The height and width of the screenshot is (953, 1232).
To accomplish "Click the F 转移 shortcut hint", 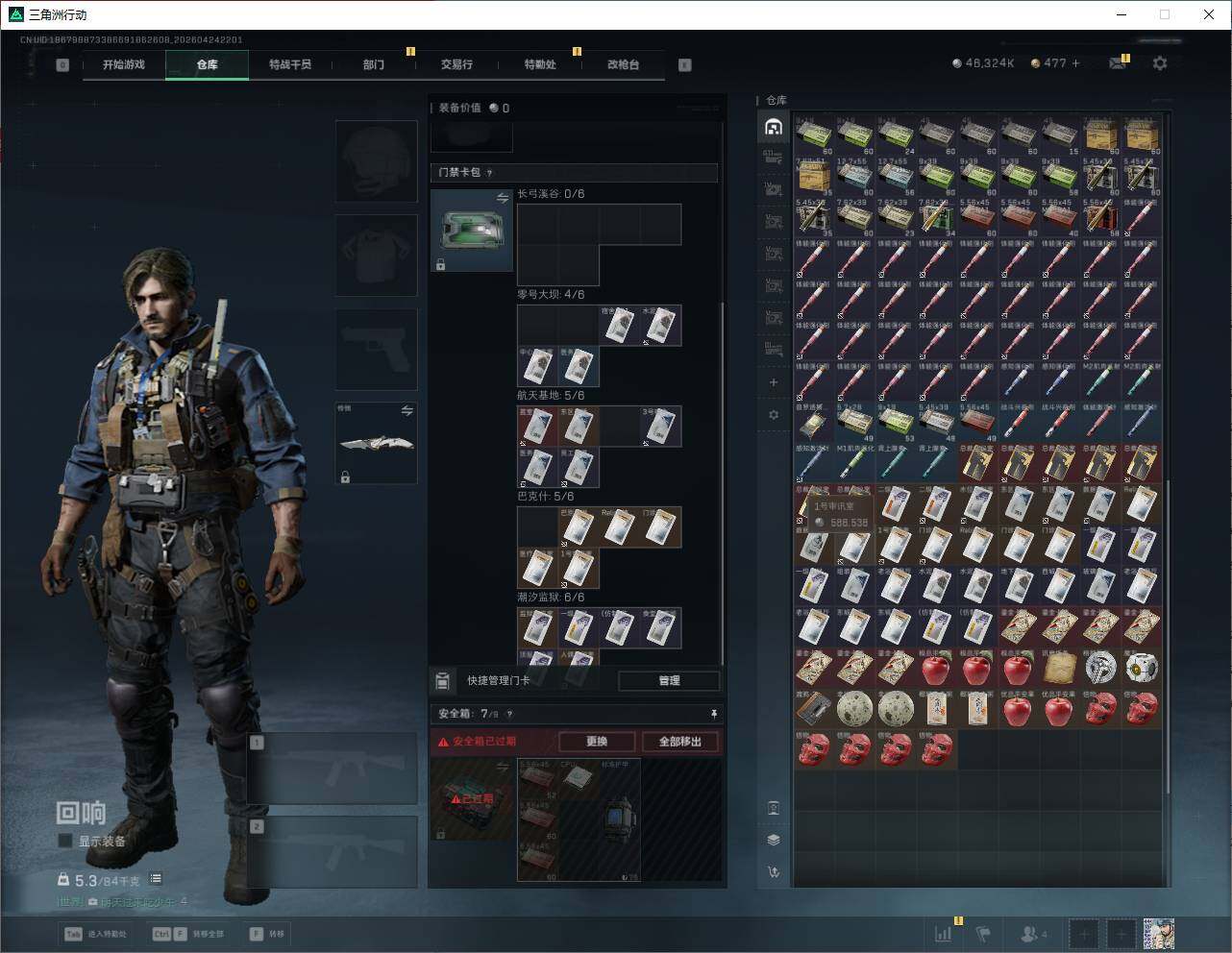I will pos(266,934).
